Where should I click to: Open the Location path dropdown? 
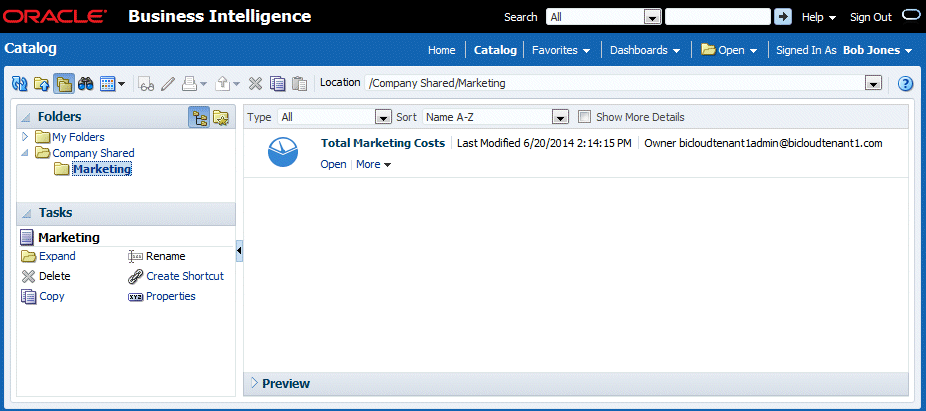873,83
